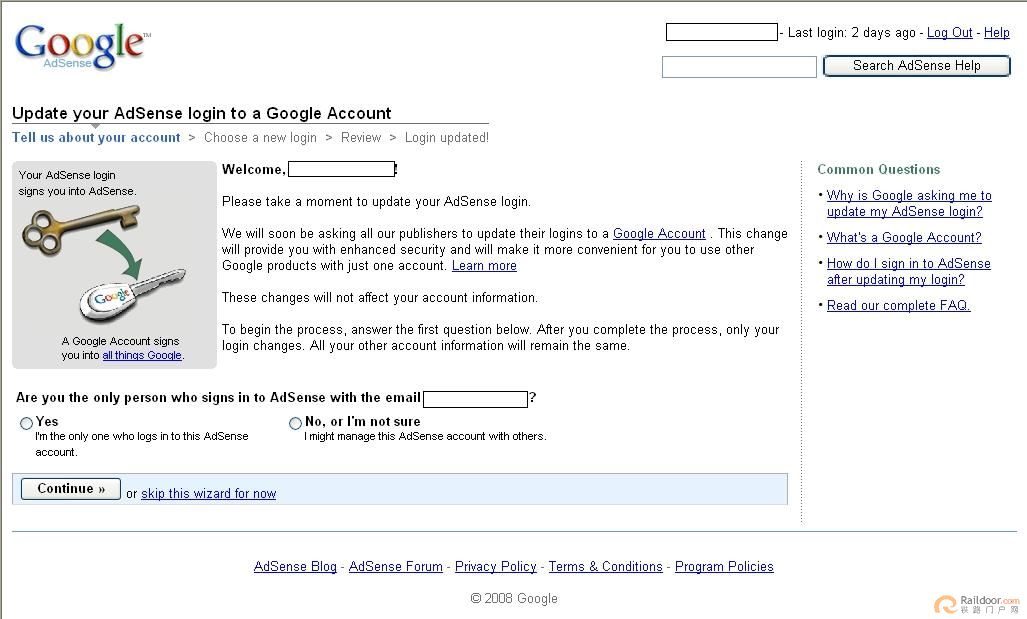Click the Log Out link
The height and width of the screenshot is (619, 1027).
click(949, 33)
